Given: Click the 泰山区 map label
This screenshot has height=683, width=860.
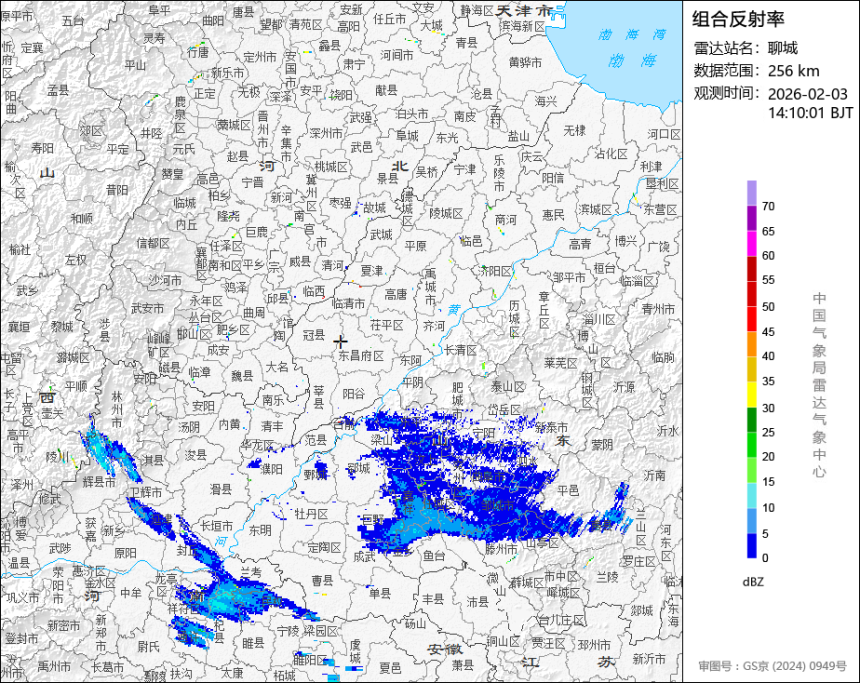Looking at the screenshot, I should pos(508,387).
